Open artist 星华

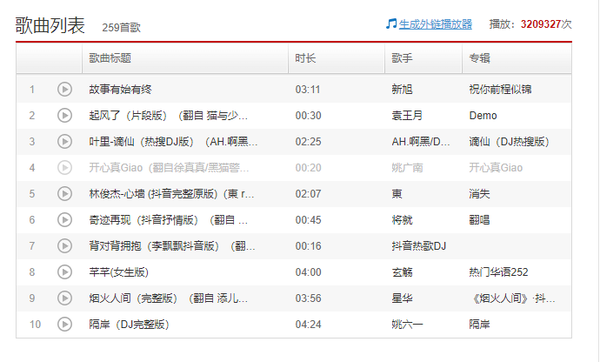(x=402, y=298)
